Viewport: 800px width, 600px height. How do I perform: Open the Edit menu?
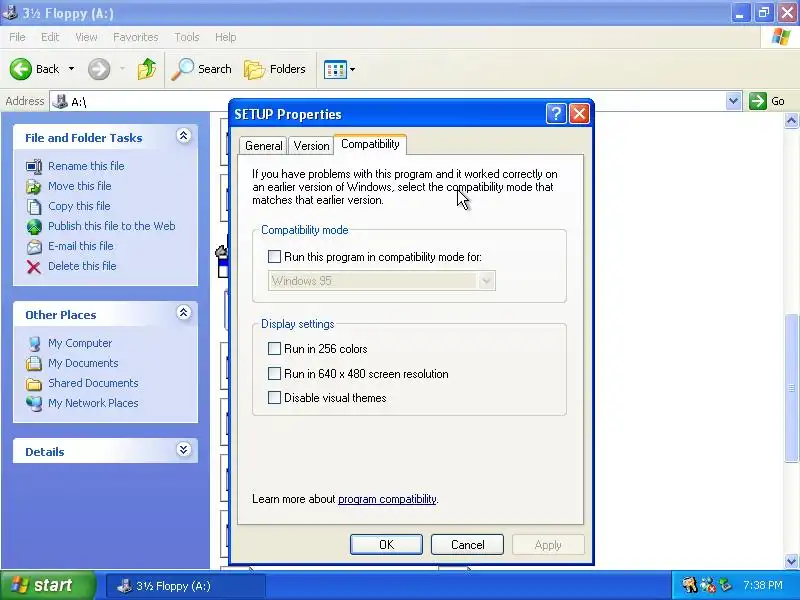tap(50, 37)
